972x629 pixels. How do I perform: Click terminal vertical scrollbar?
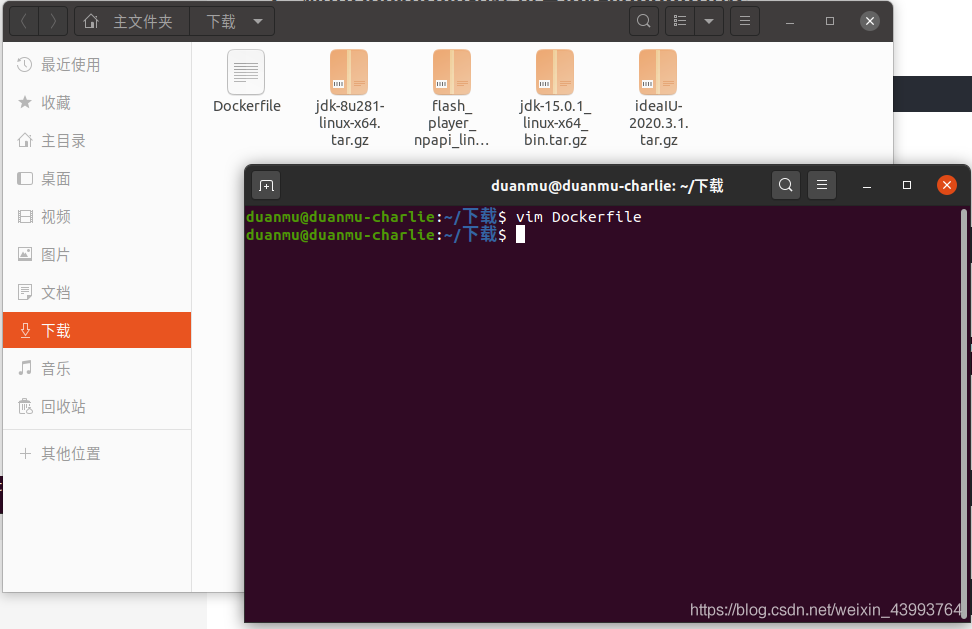coord(964,414)
